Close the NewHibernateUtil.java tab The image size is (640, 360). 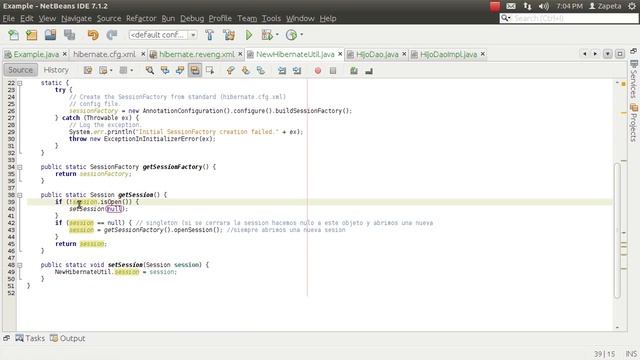[x=340, y=54]
